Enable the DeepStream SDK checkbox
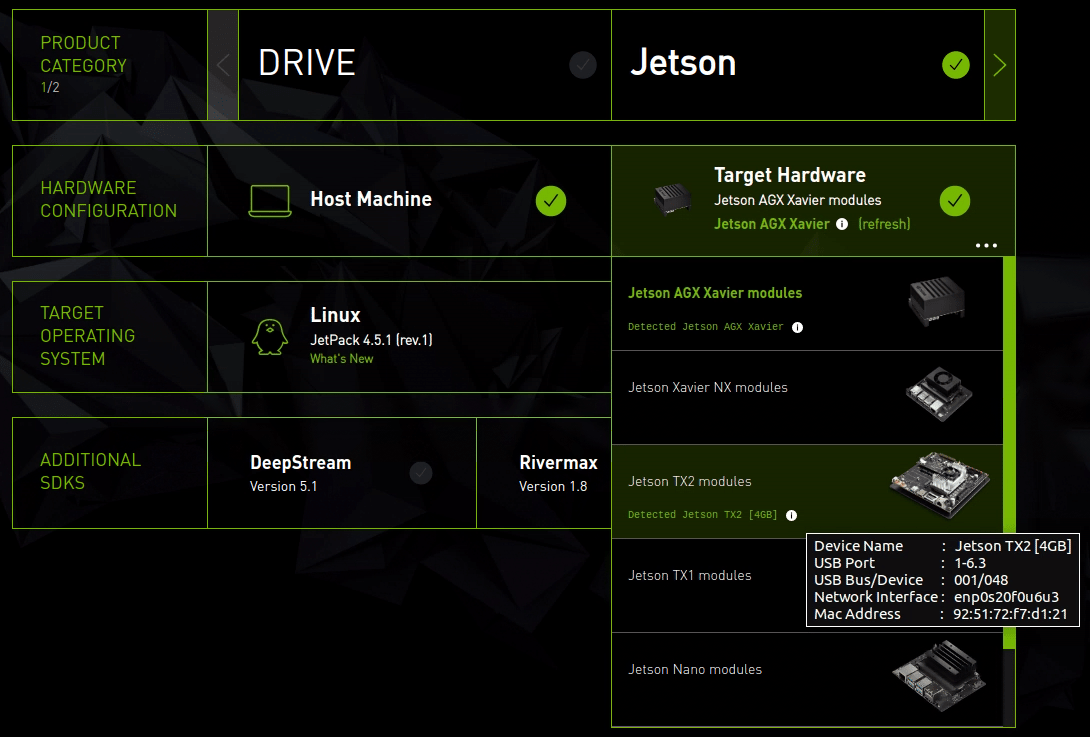The image size is (1090, 737). pos(420,473)
